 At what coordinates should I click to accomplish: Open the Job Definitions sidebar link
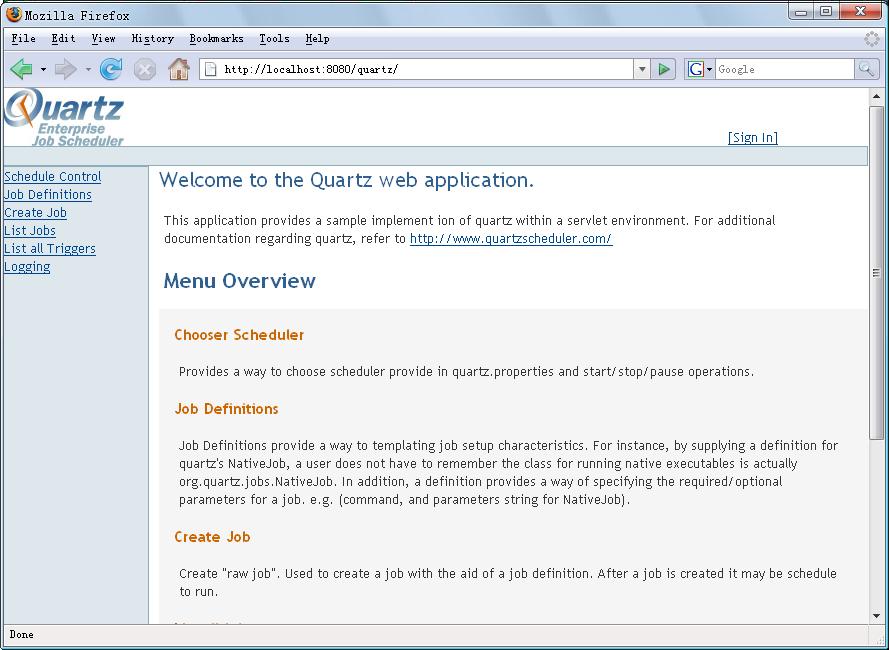[48, 195]
